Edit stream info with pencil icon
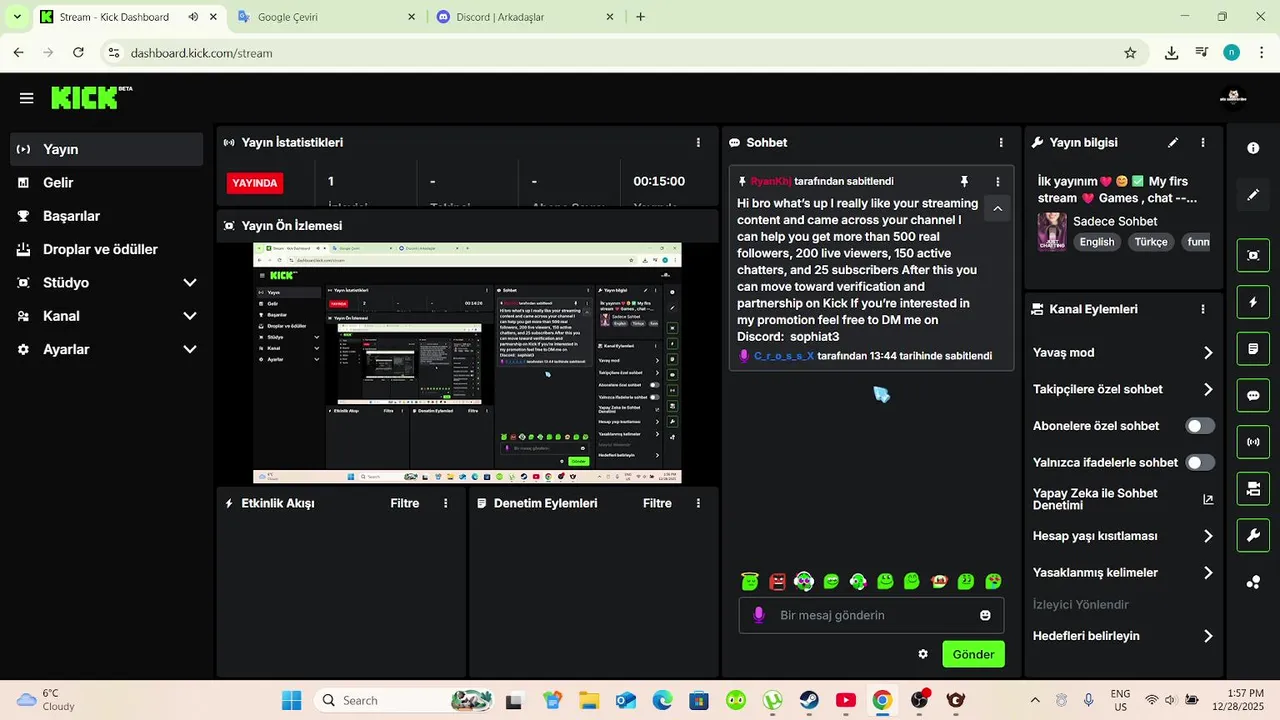The image size is (1280, 720). click(x=1173, y=143)
